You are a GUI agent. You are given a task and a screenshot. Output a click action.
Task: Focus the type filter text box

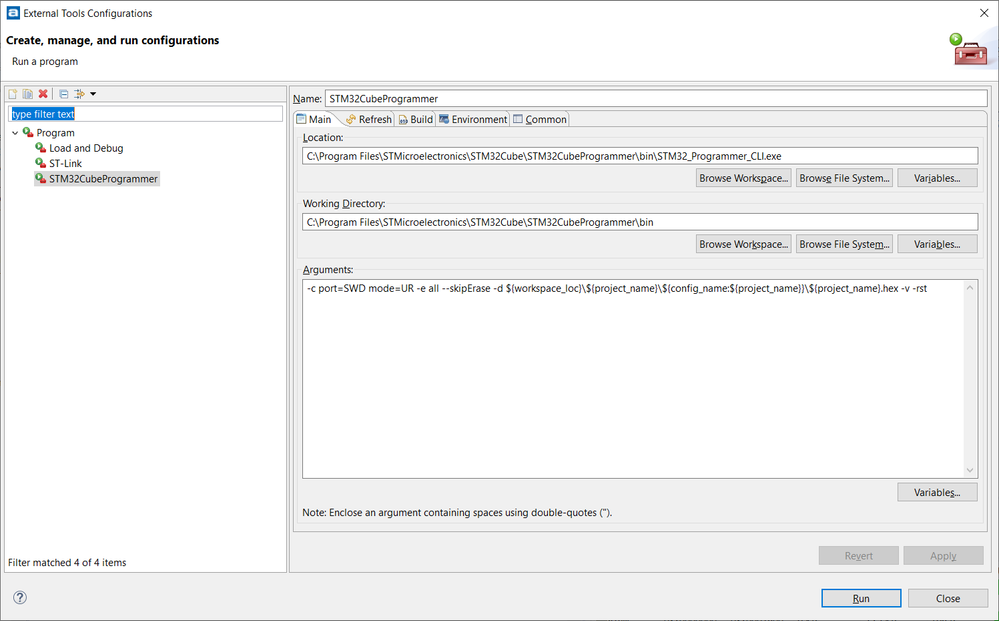[x=145, y=114]
